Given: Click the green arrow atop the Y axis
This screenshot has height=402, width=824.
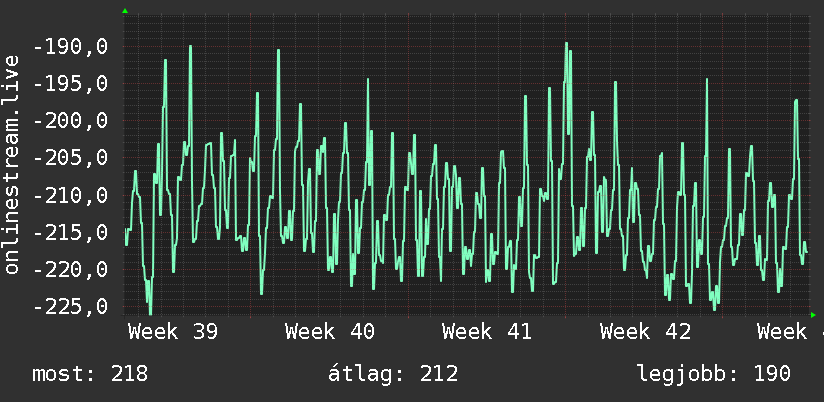Looking at the screenshot, I should point(125,11).
